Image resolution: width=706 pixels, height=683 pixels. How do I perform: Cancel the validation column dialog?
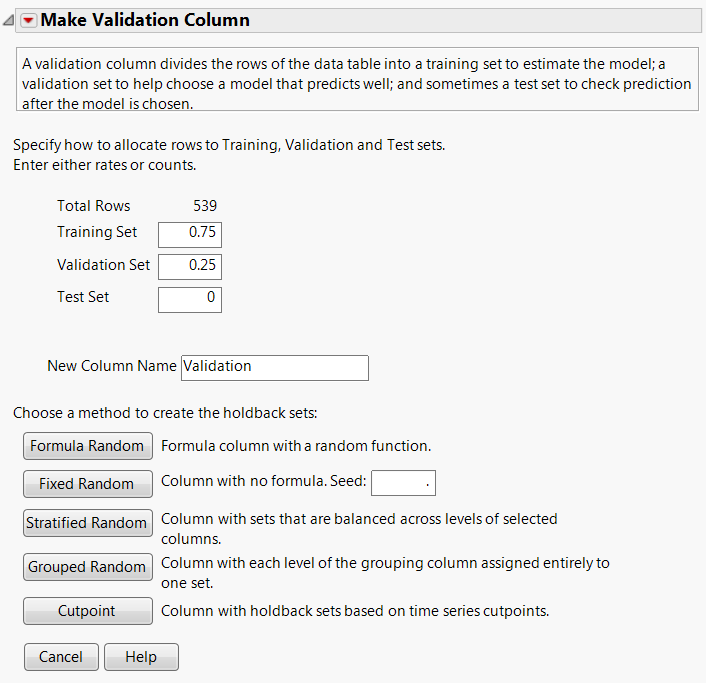61,657
